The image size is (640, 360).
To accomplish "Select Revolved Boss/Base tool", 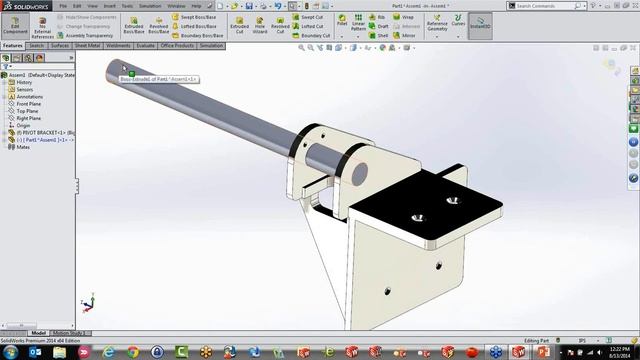I will 159,26.
